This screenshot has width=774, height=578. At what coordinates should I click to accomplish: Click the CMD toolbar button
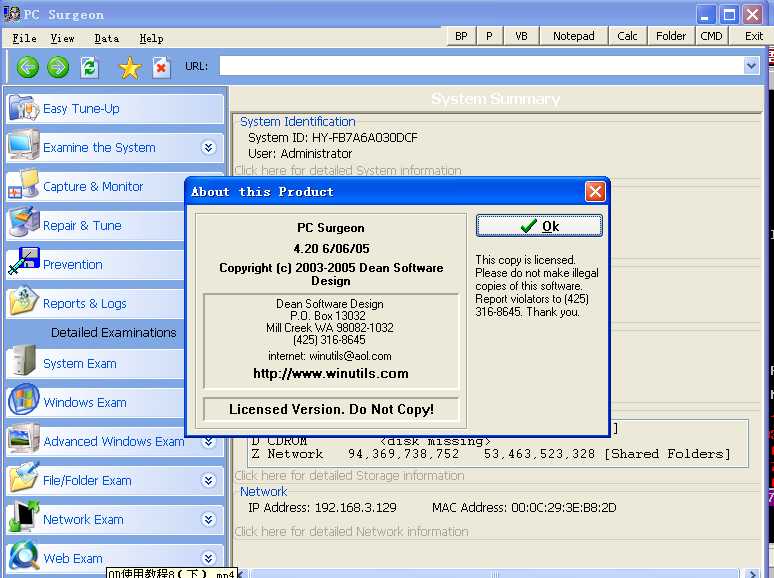pos(711,36)
